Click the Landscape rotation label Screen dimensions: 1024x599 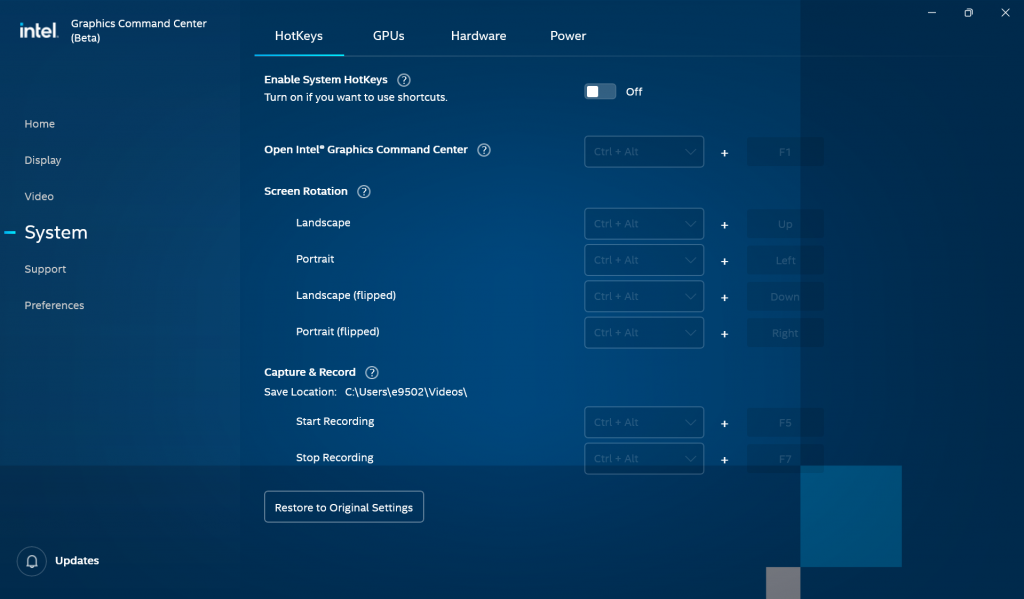pos(323,223)
